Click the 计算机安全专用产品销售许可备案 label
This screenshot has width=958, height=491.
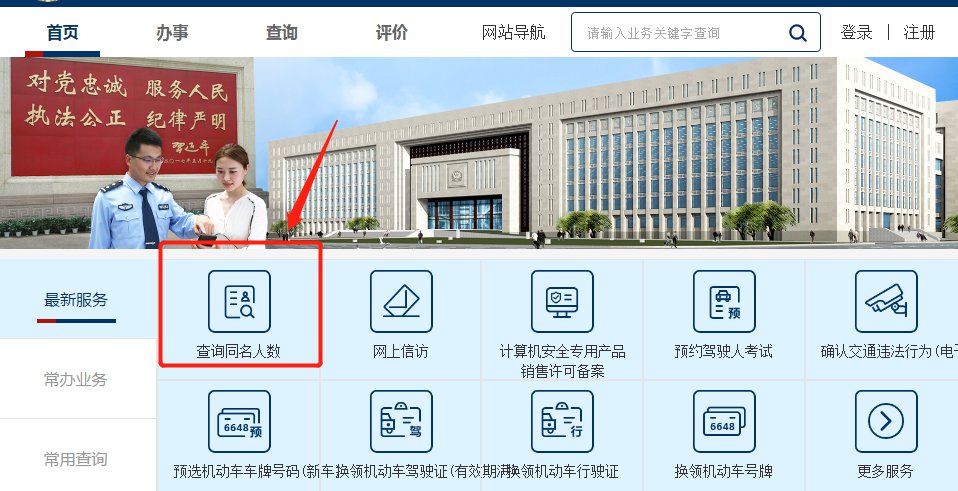(563, 361)
